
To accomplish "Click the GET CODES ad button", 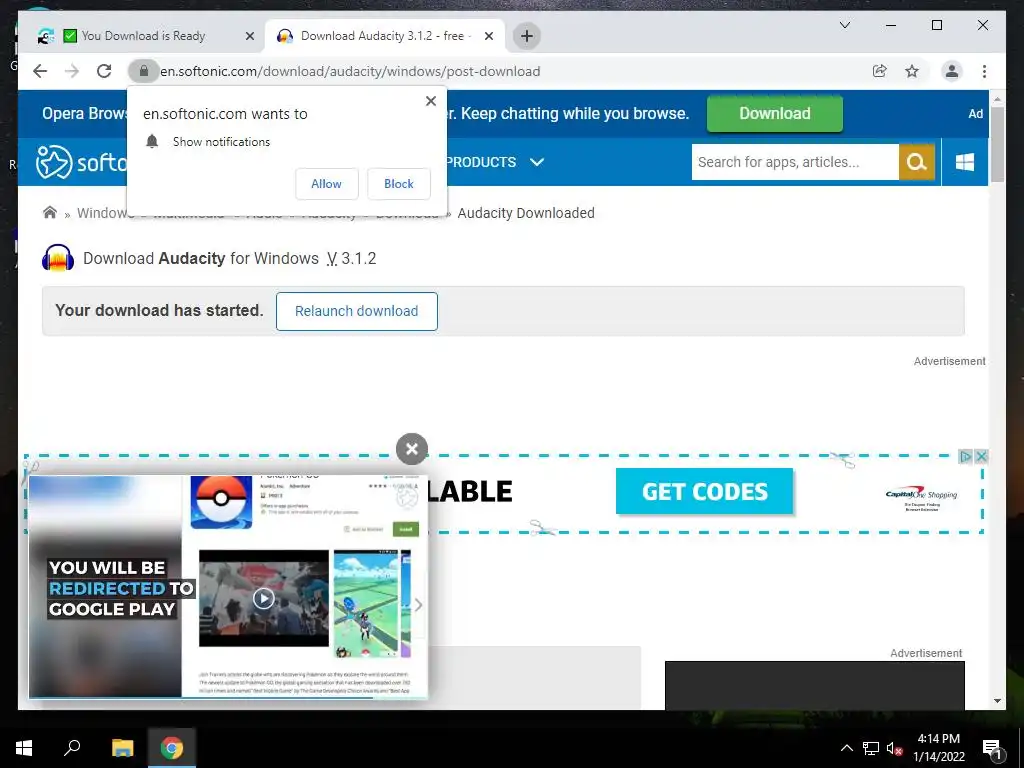I will [x=705, y=492].
